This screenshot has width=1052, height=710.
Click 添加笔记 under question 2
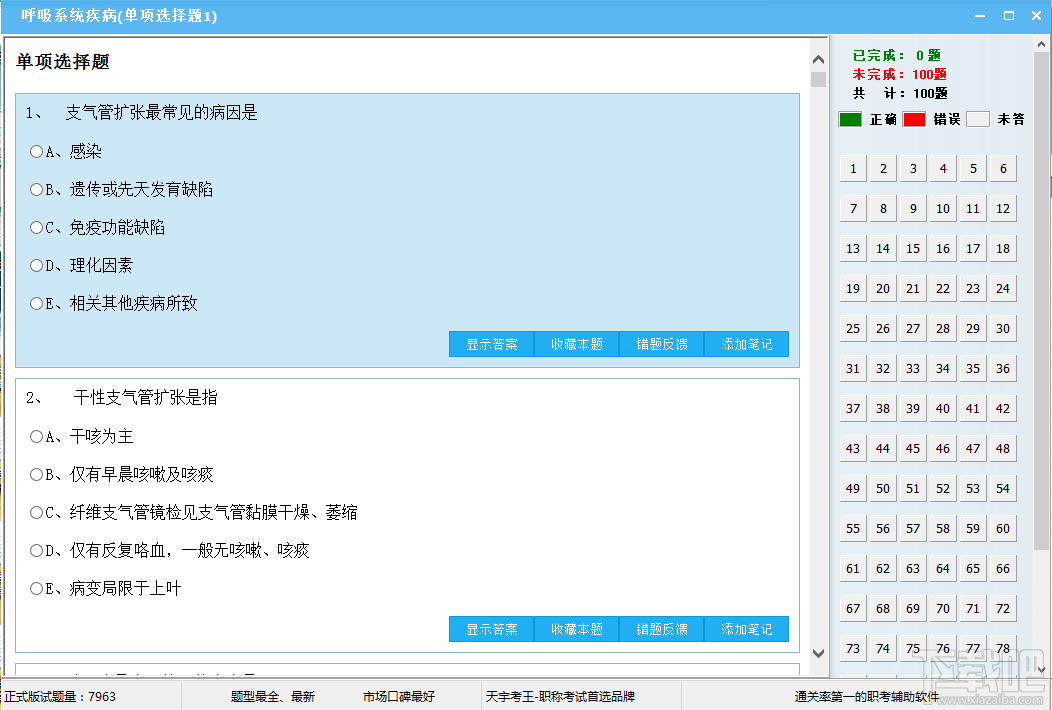coord(747,629)
